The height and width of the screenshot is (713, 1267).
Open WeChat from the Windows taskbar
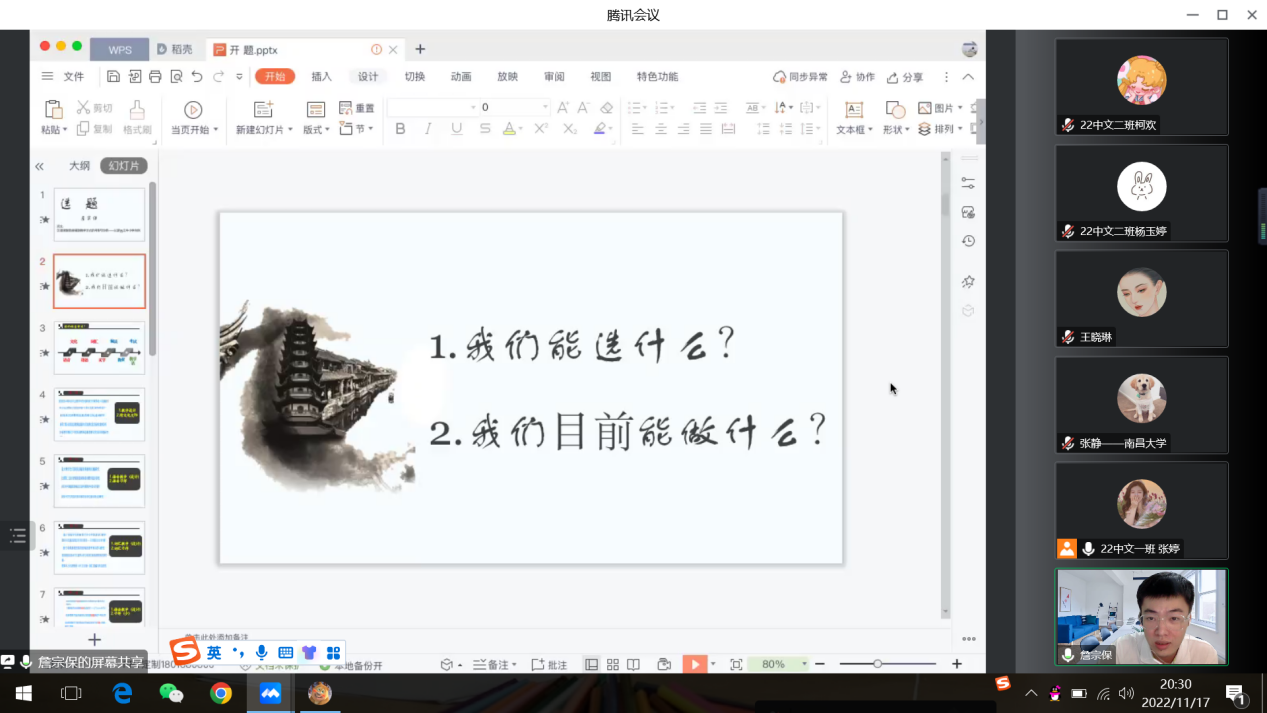pyautogui.click(x=171, y=693)
